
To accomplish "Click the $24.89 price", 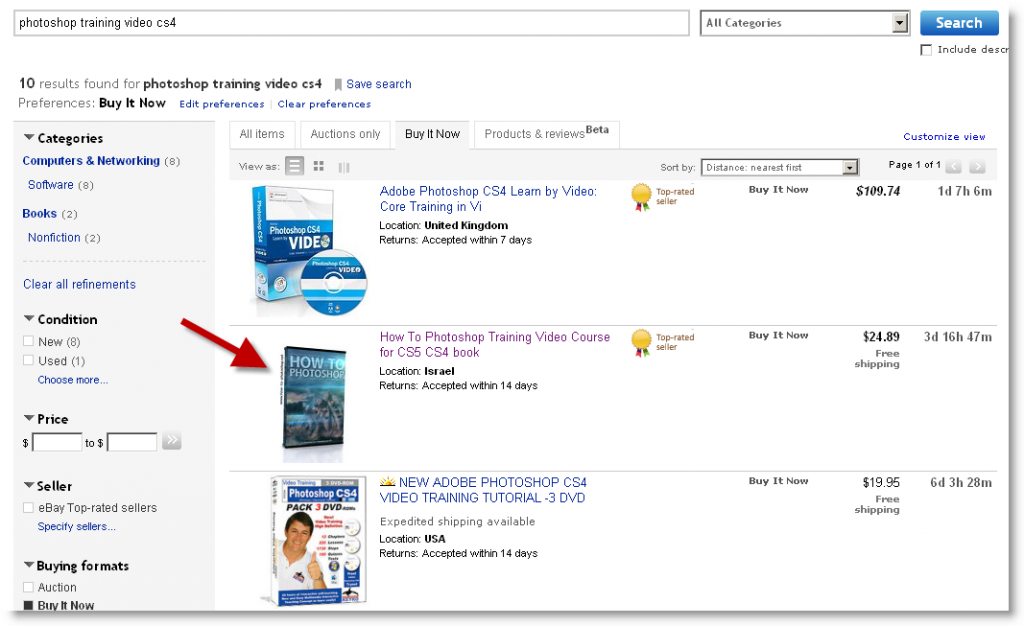I will coord(881,337).
